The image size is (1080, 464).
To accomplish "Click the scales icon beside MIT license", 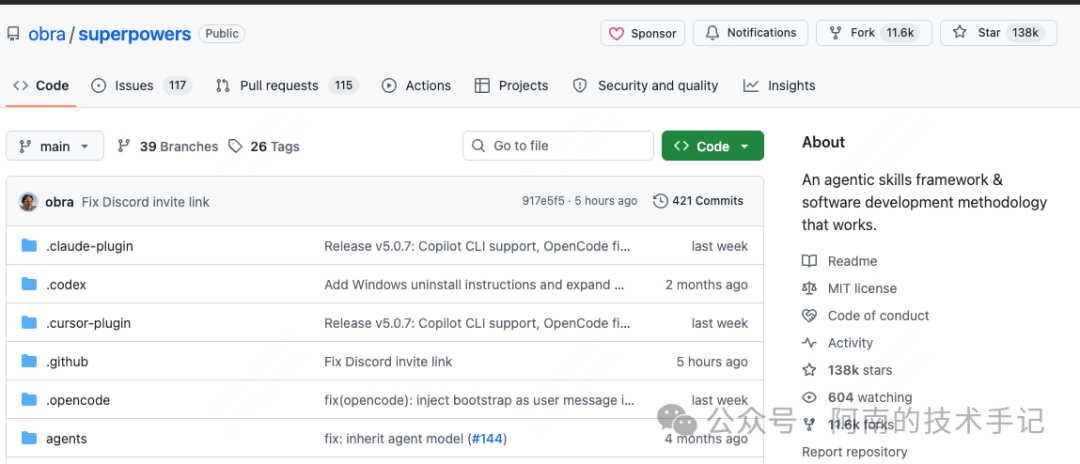I will point(809,288).
